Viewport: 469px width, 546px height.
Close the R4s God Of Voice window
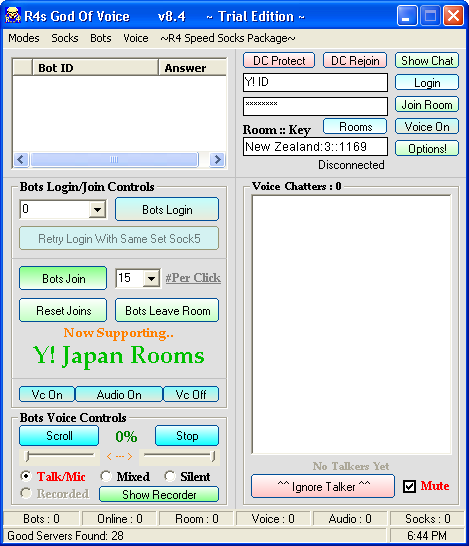(453, 16)
